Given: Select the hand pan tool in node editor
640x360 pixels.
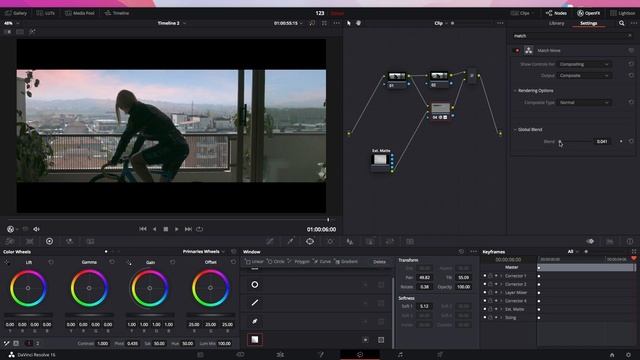Looking at the screenshot, I should click(358, 23).
